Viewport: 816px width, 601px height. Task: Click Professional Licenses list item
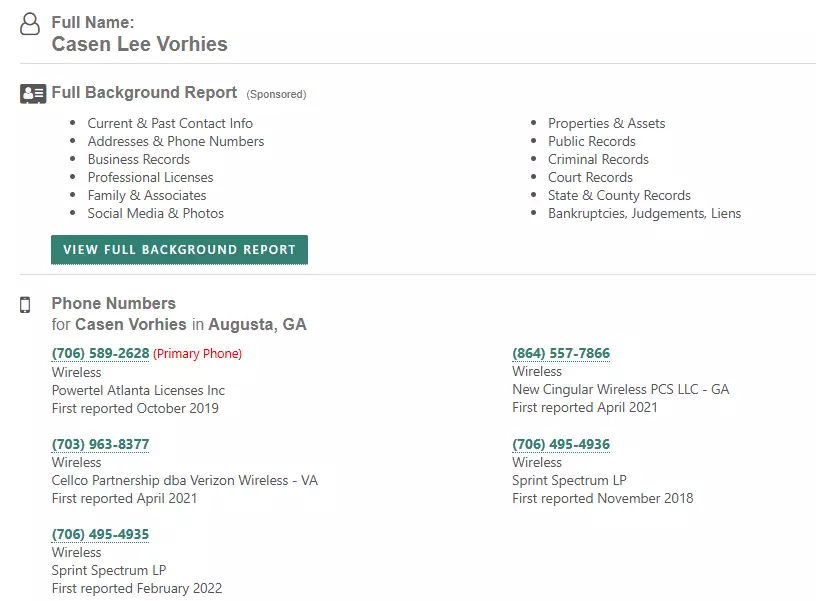(x=150, y=177)
